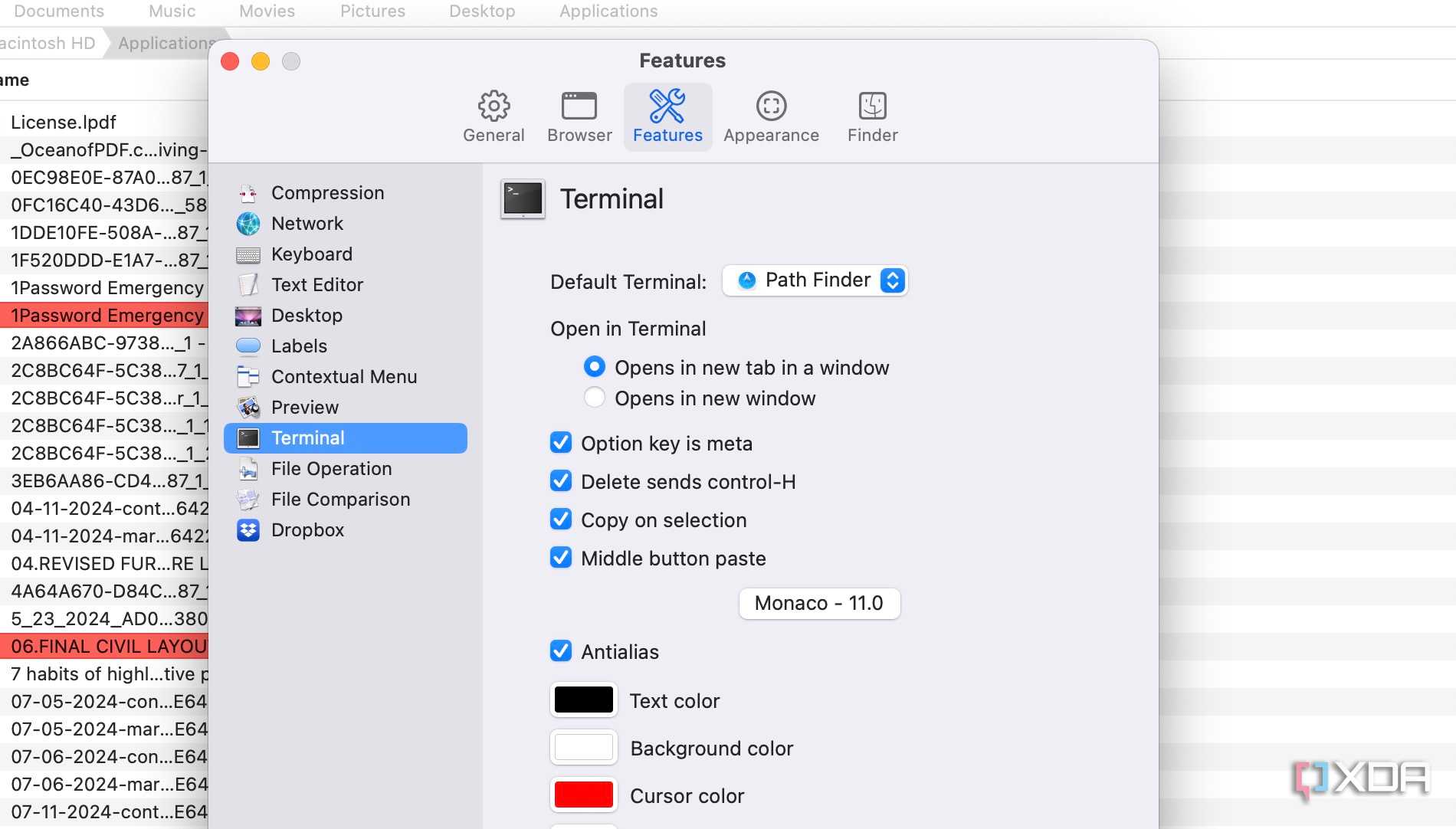1456x829 pixels.
Task: Click the Terminal icon in the sidebar
Action: 248,438
